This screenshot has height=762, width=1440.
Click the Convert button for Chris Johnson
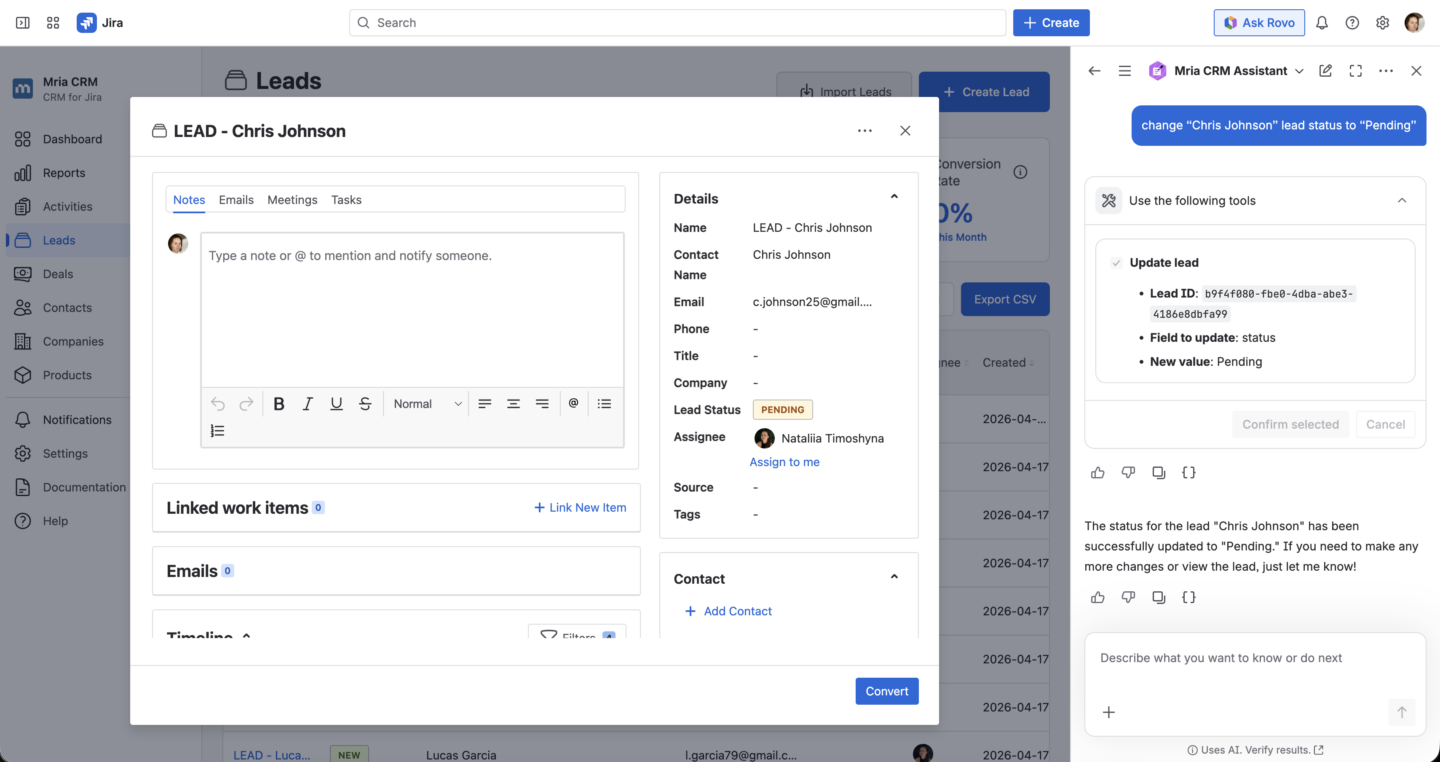pyautogui.click(x=886, y=690)
